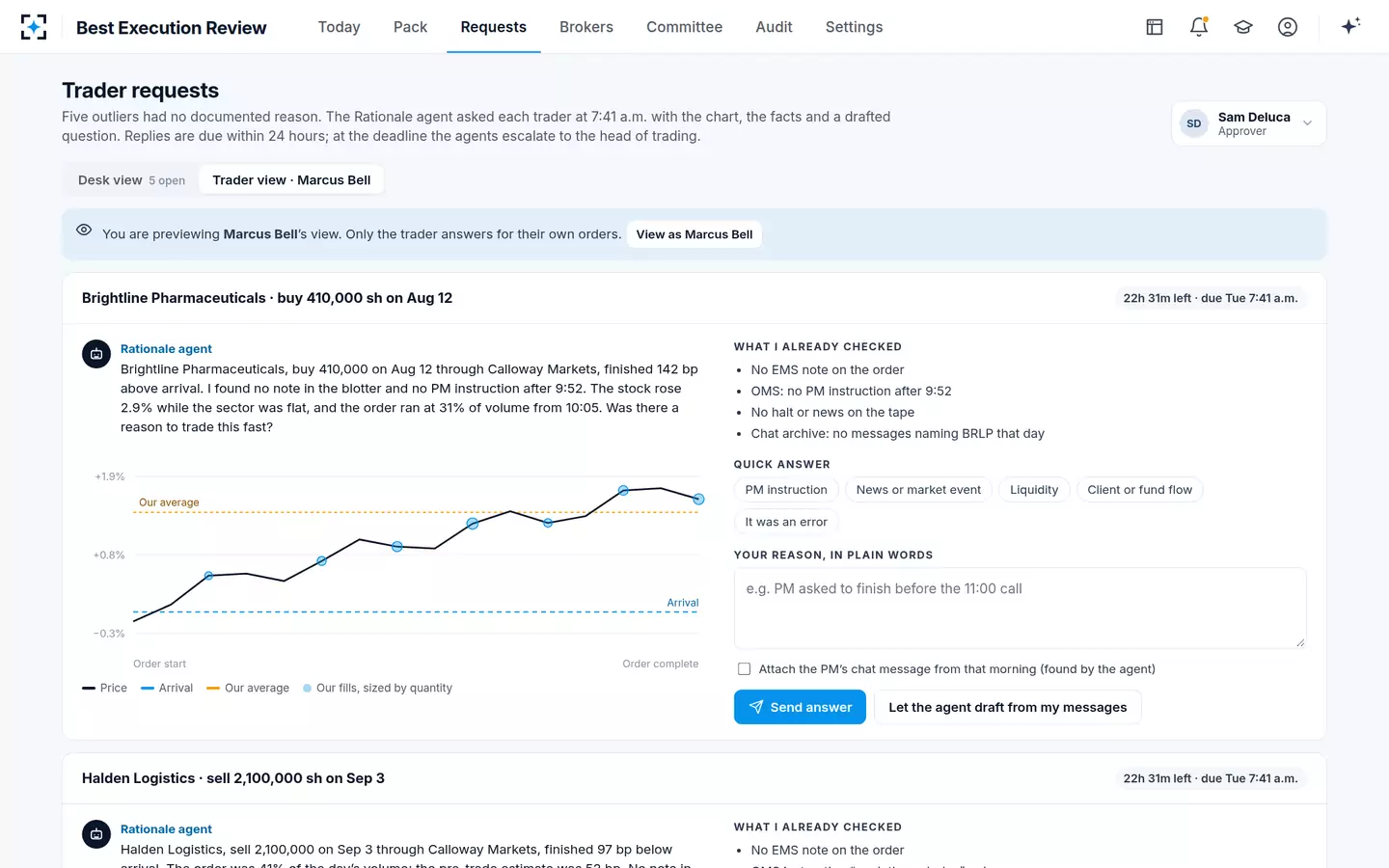Open the user account icon
Viewport: 1389px width, 868px height.
1288,27
